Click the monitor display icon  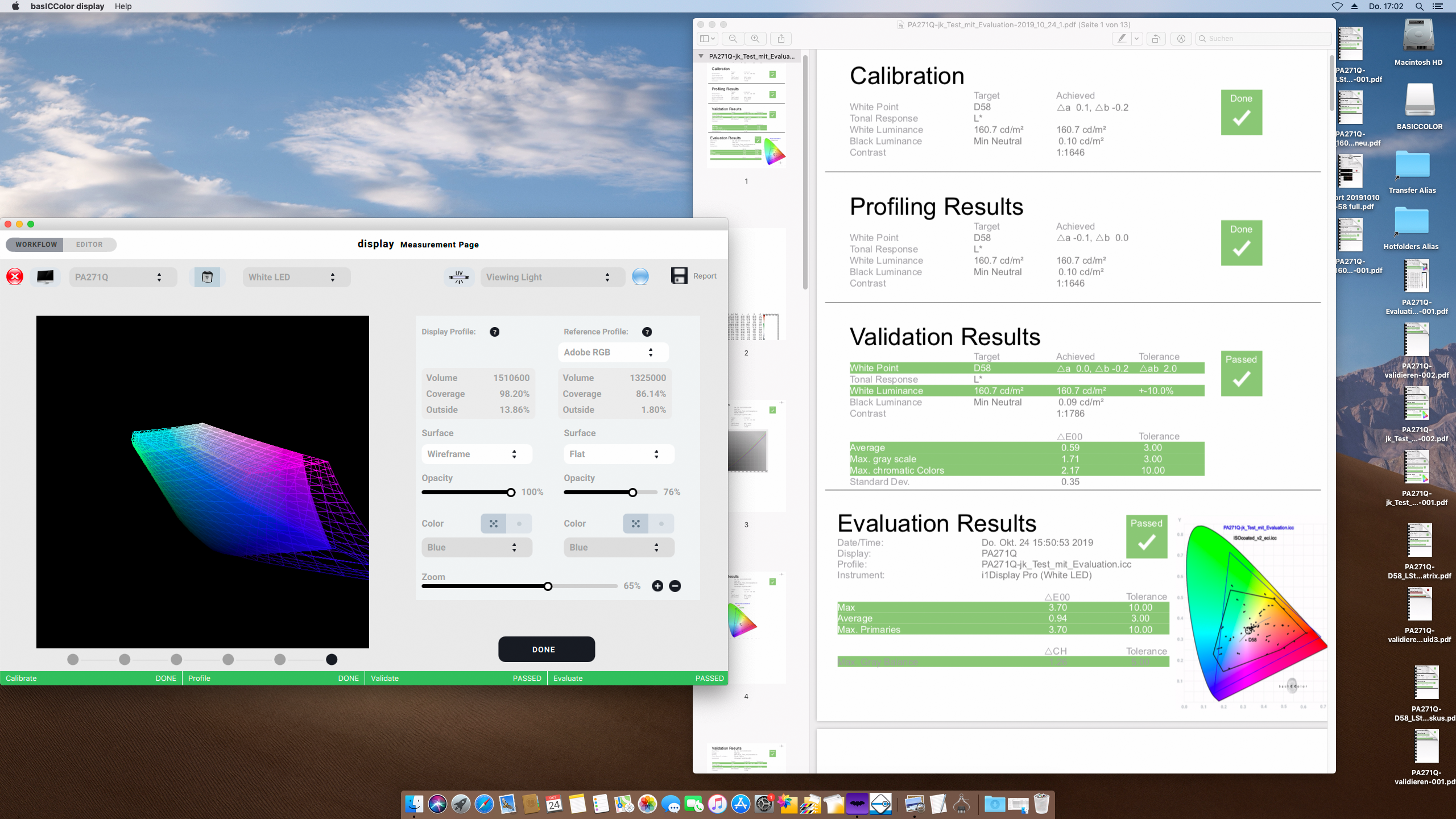(45, 277)
